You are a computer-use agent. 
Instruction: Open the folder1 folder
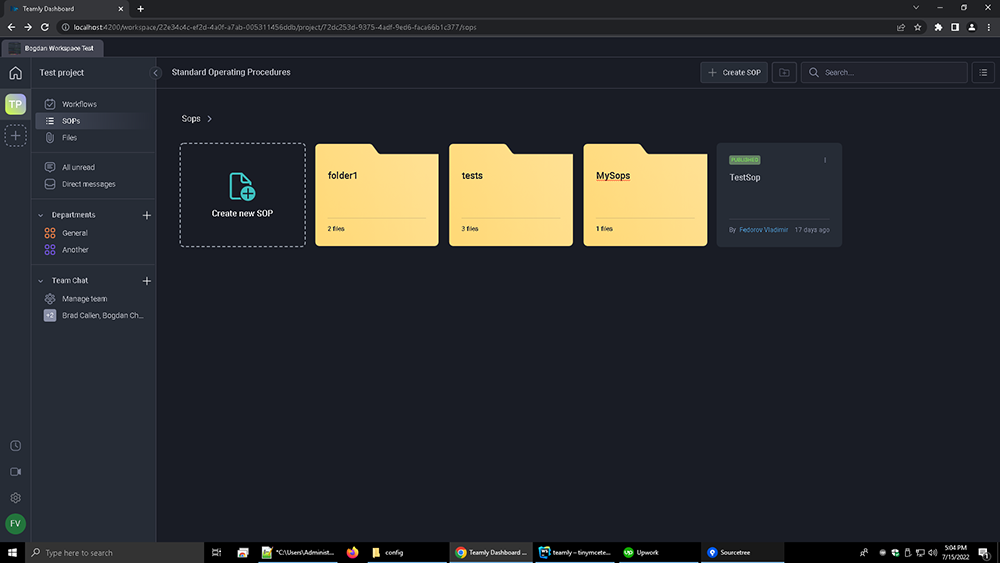click(x=377, y=194)
